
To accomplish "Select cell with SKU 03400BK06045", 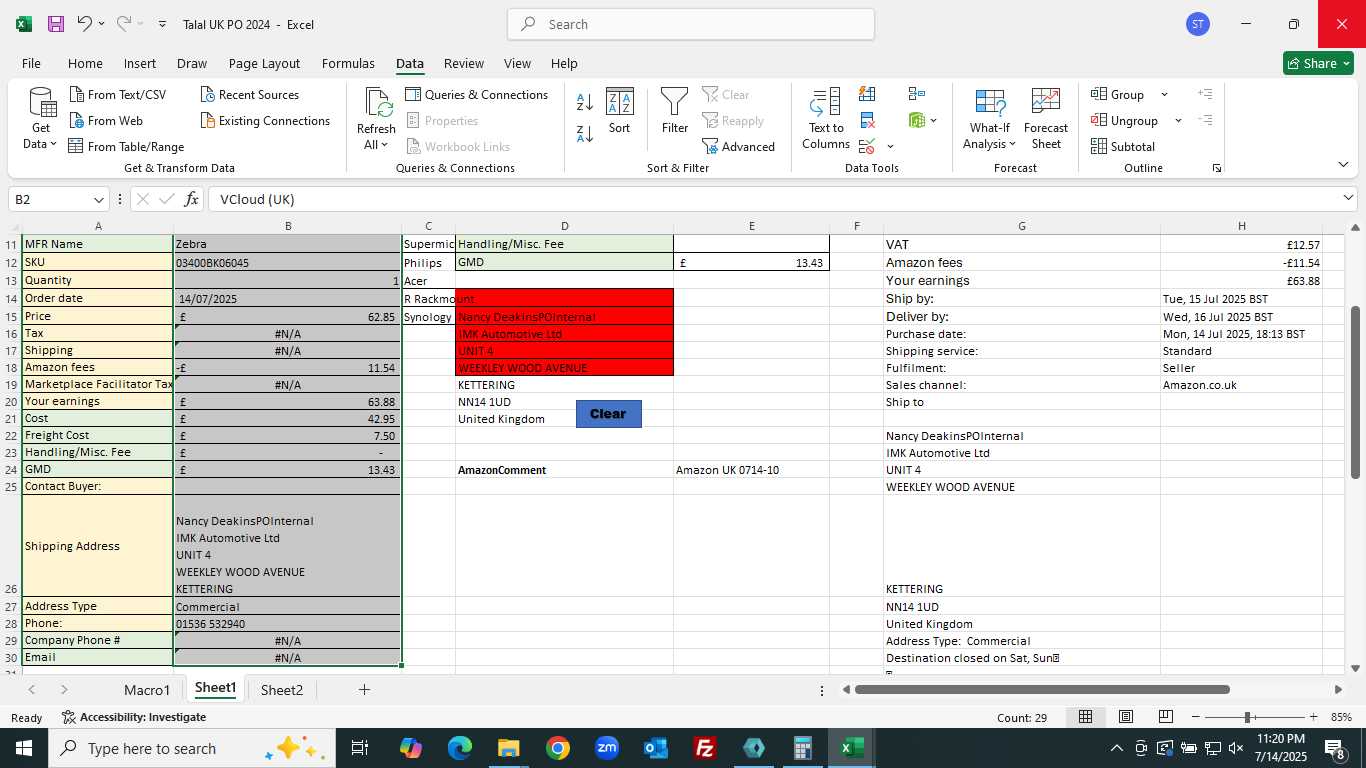I will [287, 263].
